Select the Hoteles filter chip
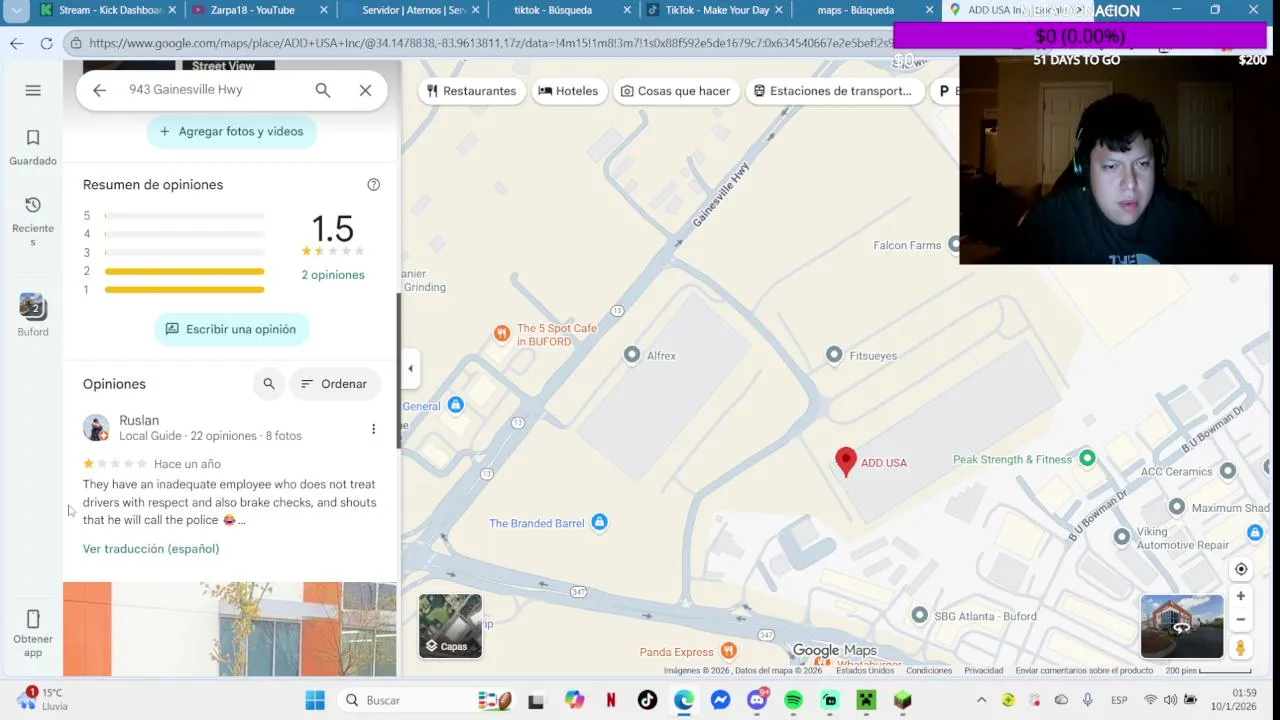This screenshot has height=720, width=1280. 568,91
